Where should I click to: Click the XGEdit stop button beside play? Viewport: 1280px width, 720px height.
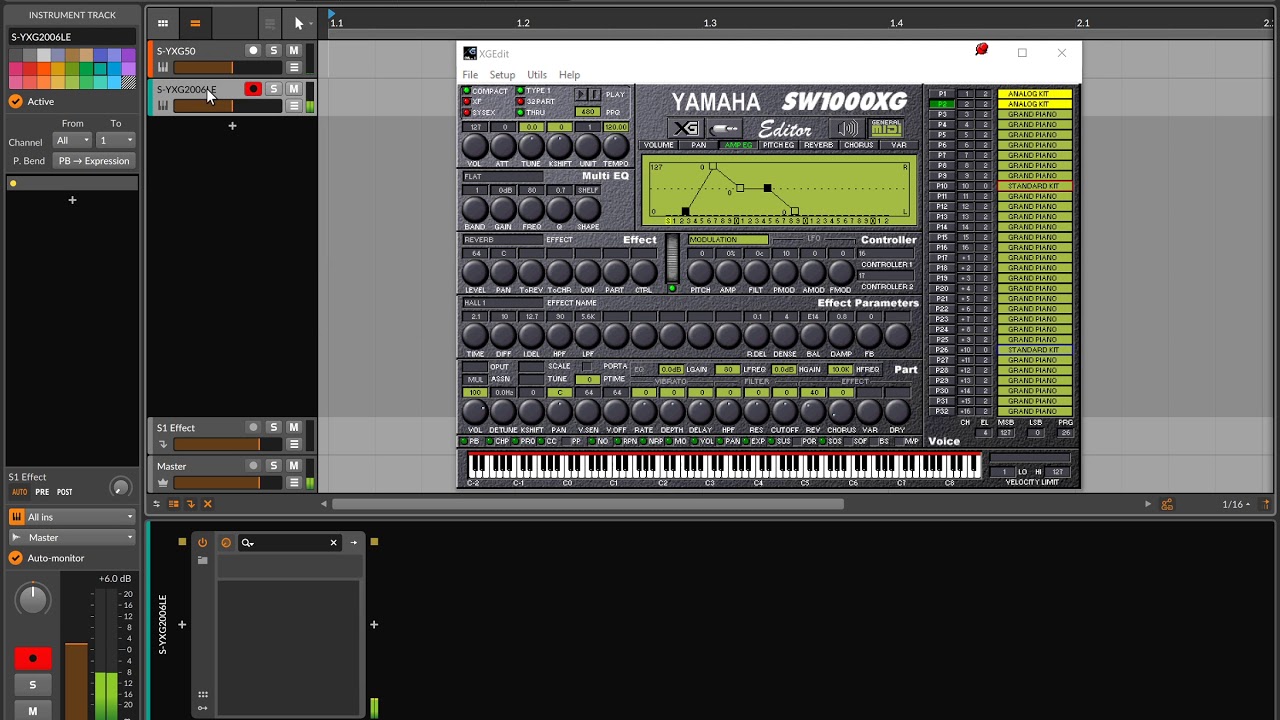click(594, 95)
